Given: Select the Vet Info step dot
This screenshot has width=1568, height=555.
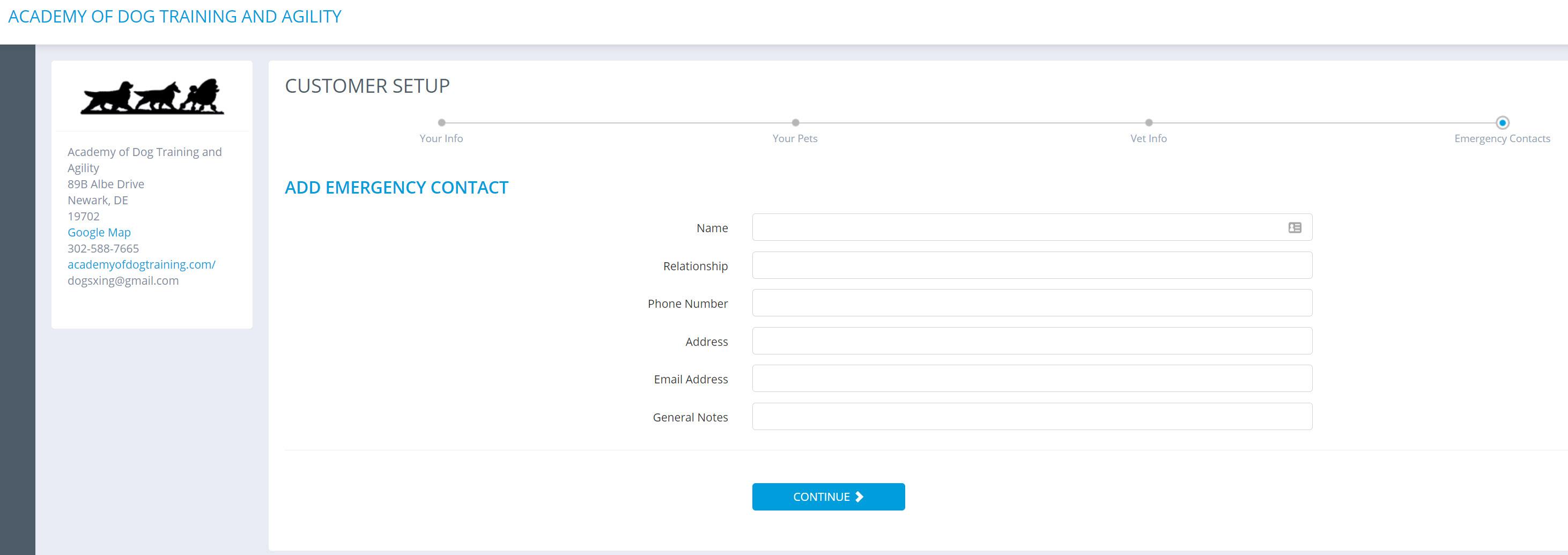Looking at the screenshot, I should tap(1148, 123).
